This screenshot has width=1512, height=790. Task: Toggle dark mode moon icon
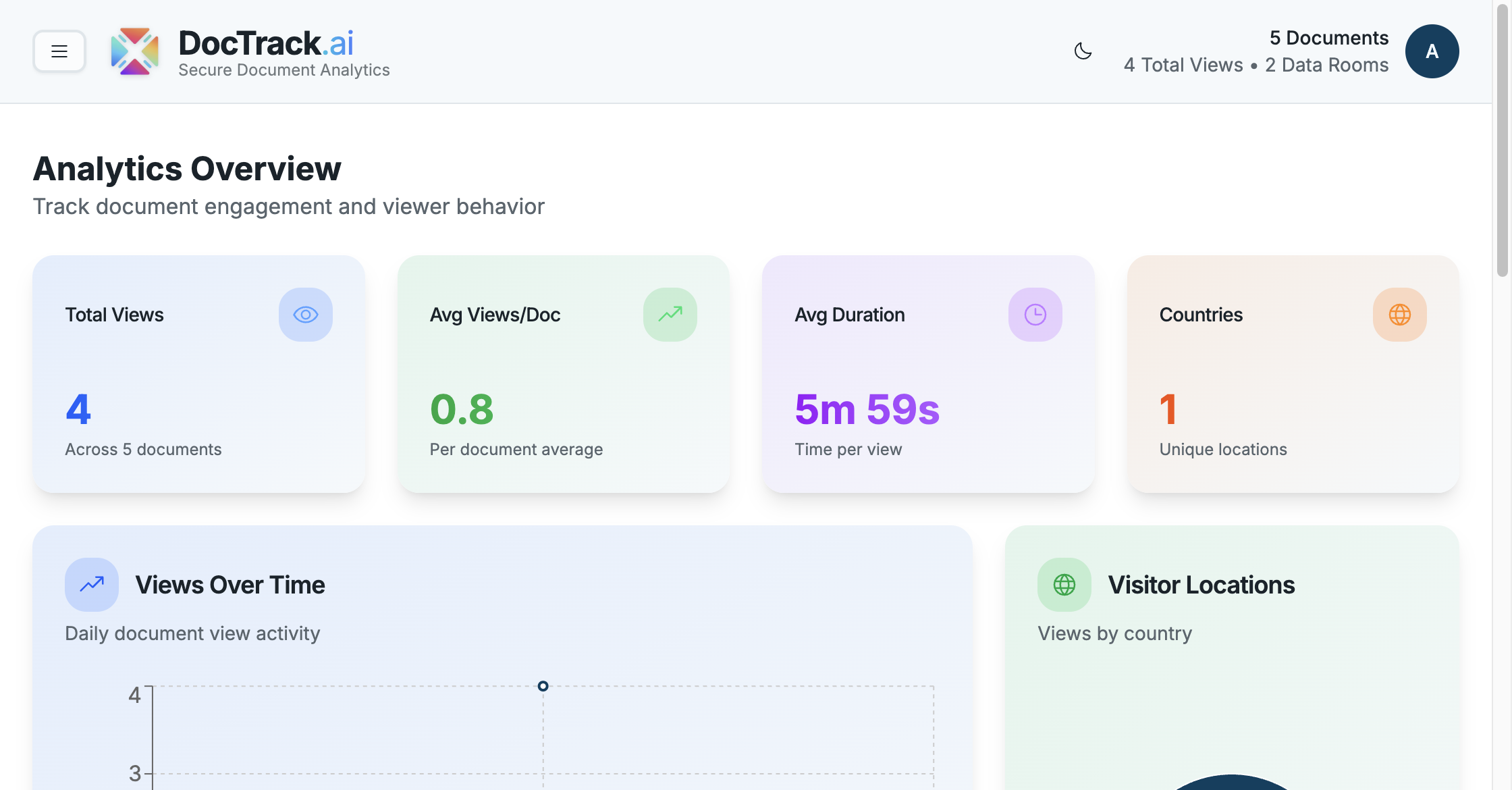click(1083, 51)
